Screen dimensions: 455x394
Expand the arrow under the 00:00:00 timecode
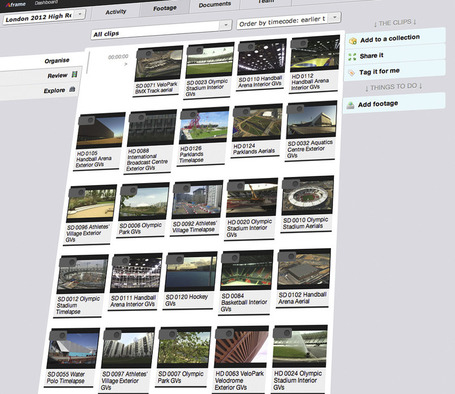[x=125, y=64]
